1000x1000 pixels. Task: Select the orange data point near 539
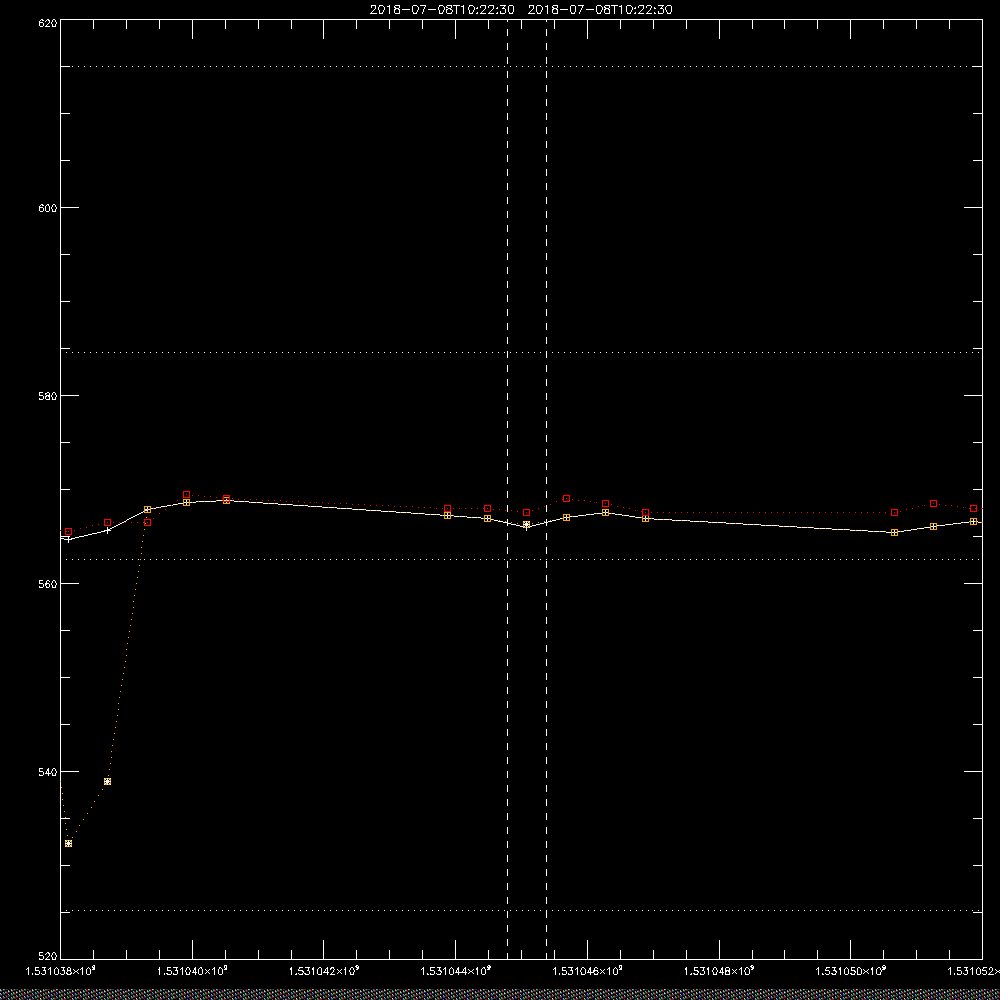point(107,782)
